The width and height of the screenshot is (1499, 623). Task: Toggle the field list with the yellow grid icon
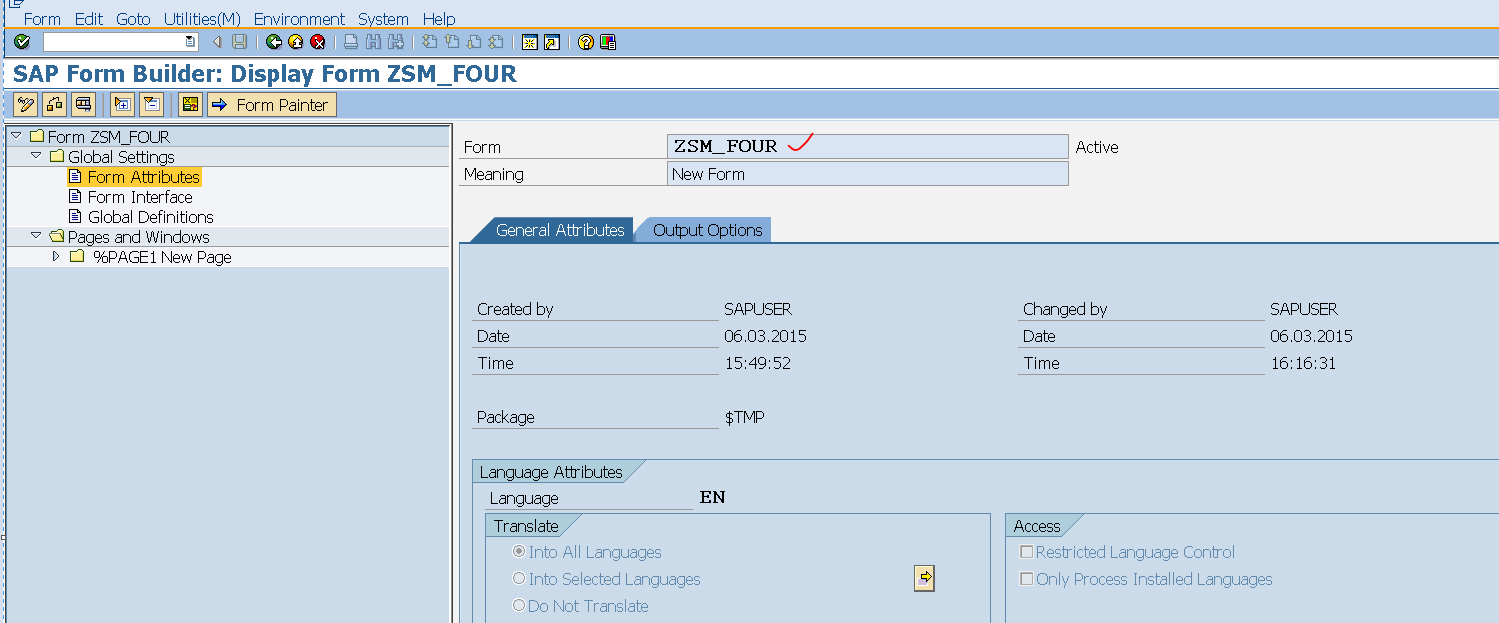[190, 104]
